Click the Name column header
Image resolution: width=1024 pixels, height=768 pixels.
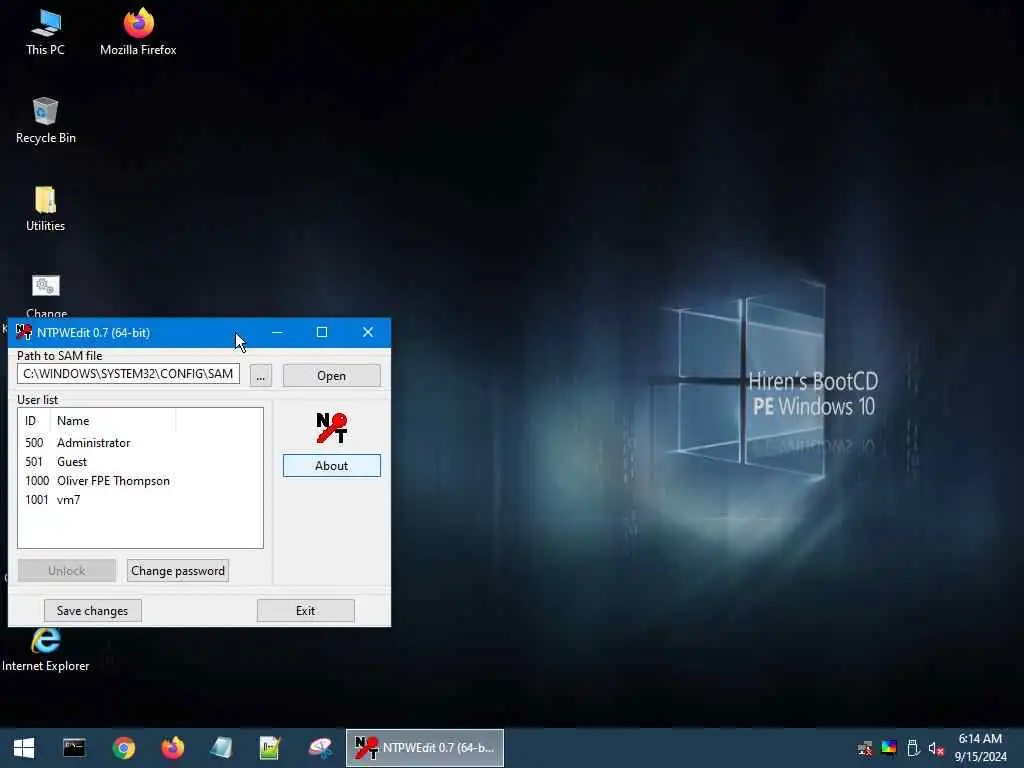(113, 421)
